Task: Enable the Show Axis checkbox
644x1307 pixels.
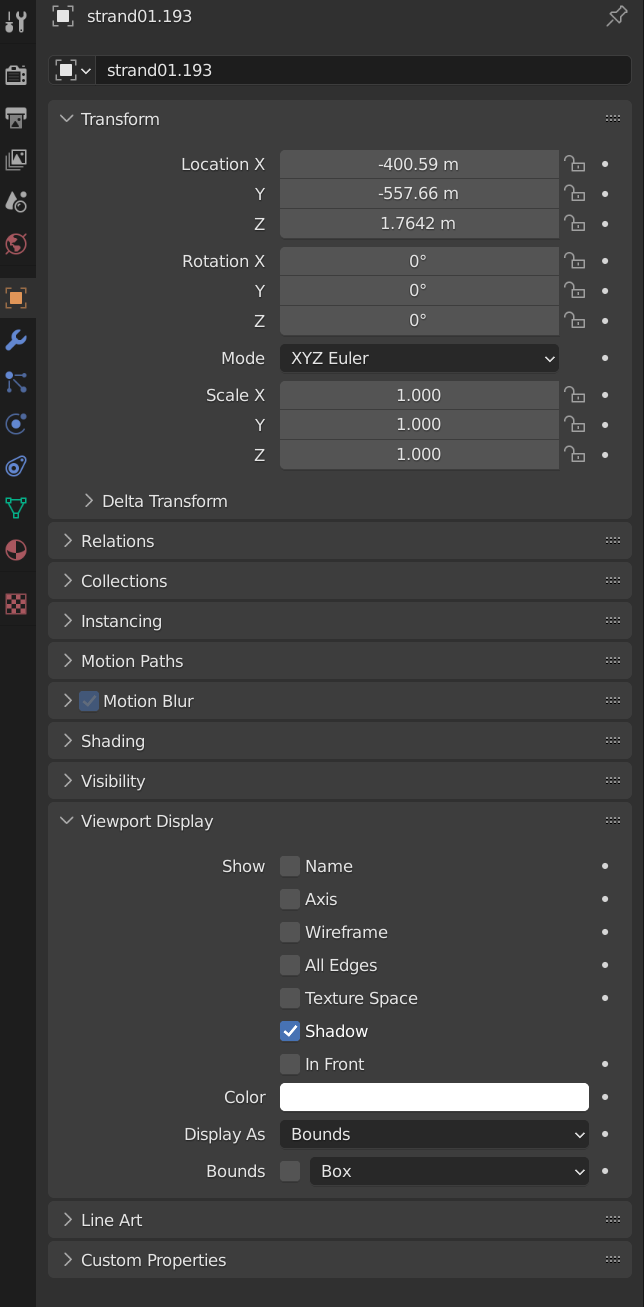Action: tap(290, 899)
